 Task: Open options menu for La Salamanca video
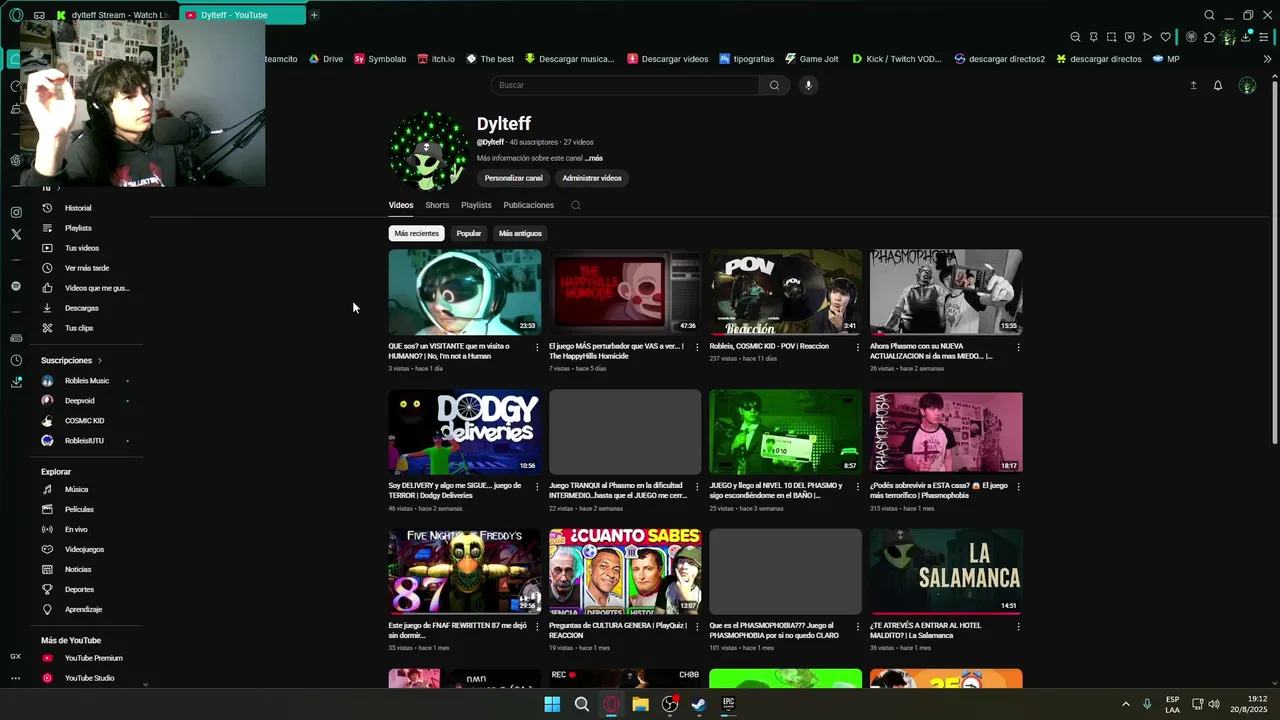[1018, 627]
